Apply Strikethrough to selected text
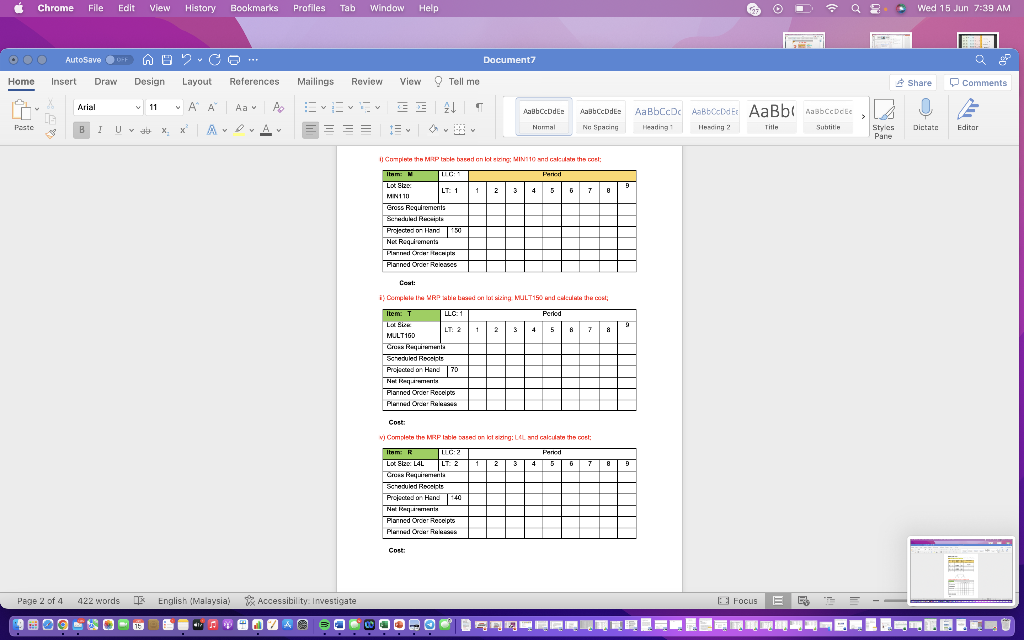Screen dimensions: 1024x640 click(147, 130)
